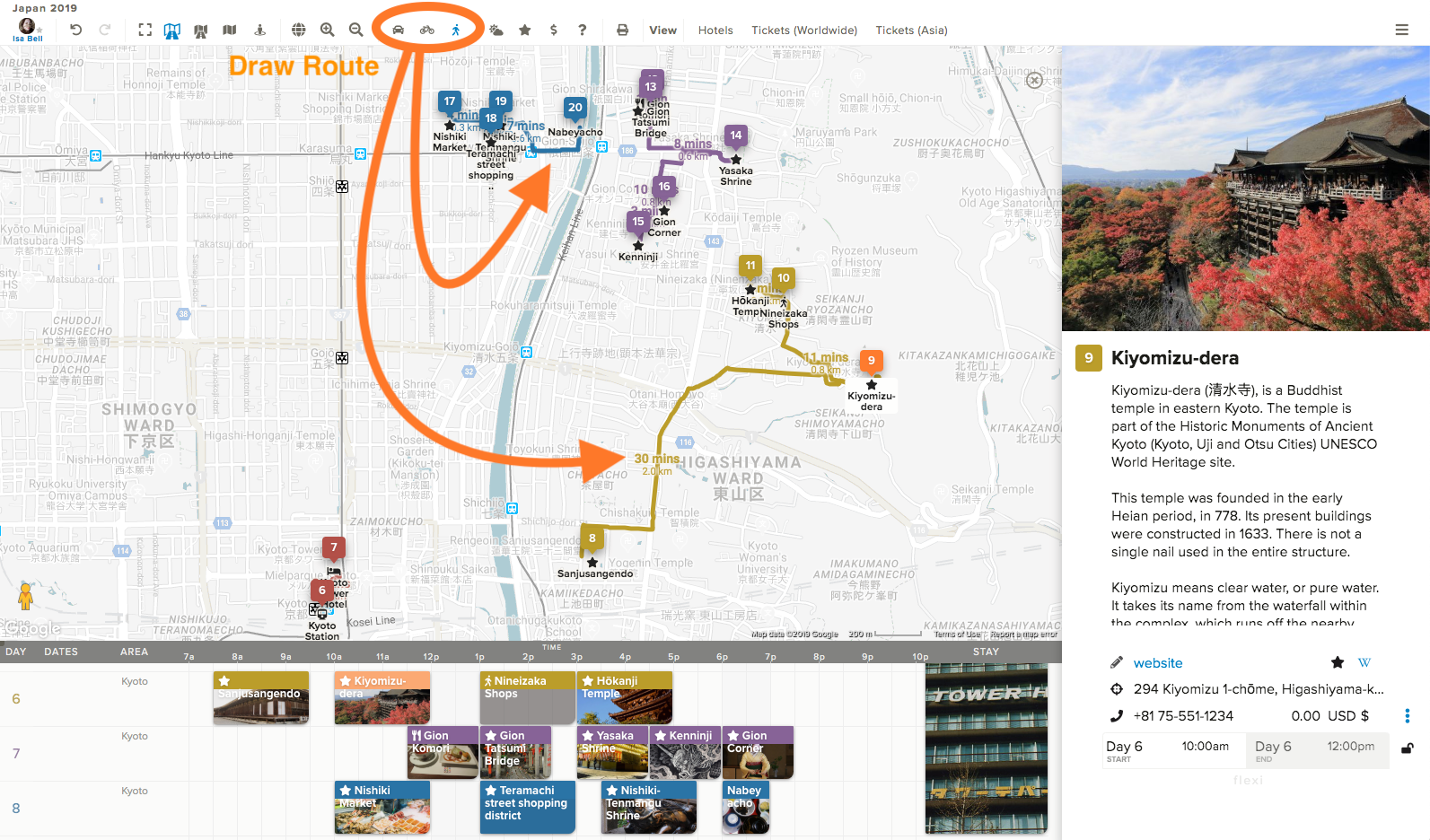Click the street view pegman toolbar icon
This screenshot has height=840, width=1430.
(260, 30)
